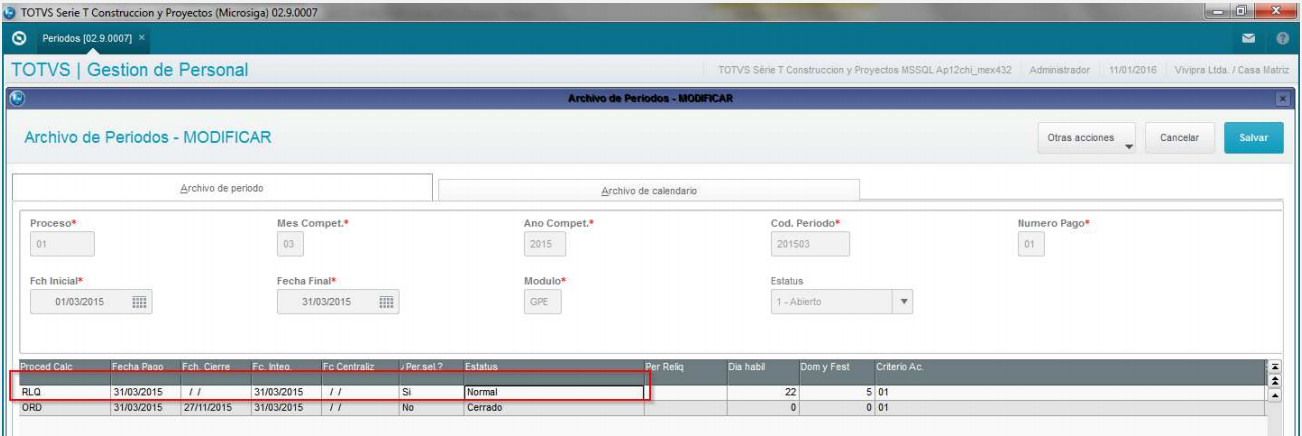The height and width of the screenshot is (436, 1302).
Task: Click the 22 Dia habil cell
Action: tap(762, 393)
